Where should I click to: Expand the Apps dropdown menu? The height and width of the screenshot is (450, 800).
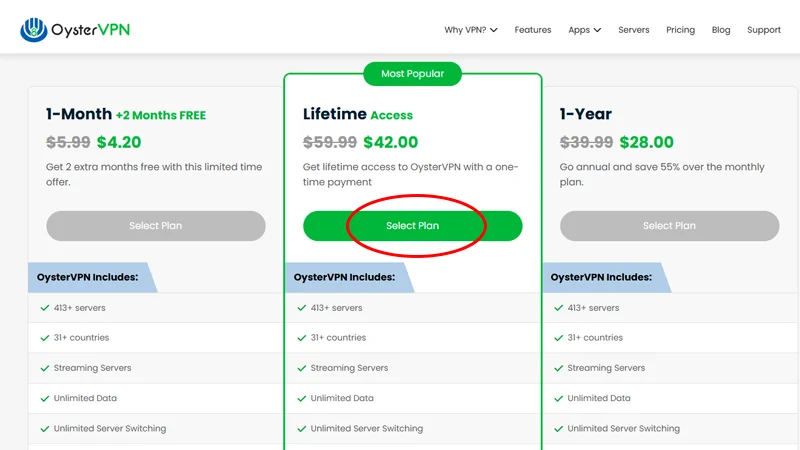(x=585, y=30)
